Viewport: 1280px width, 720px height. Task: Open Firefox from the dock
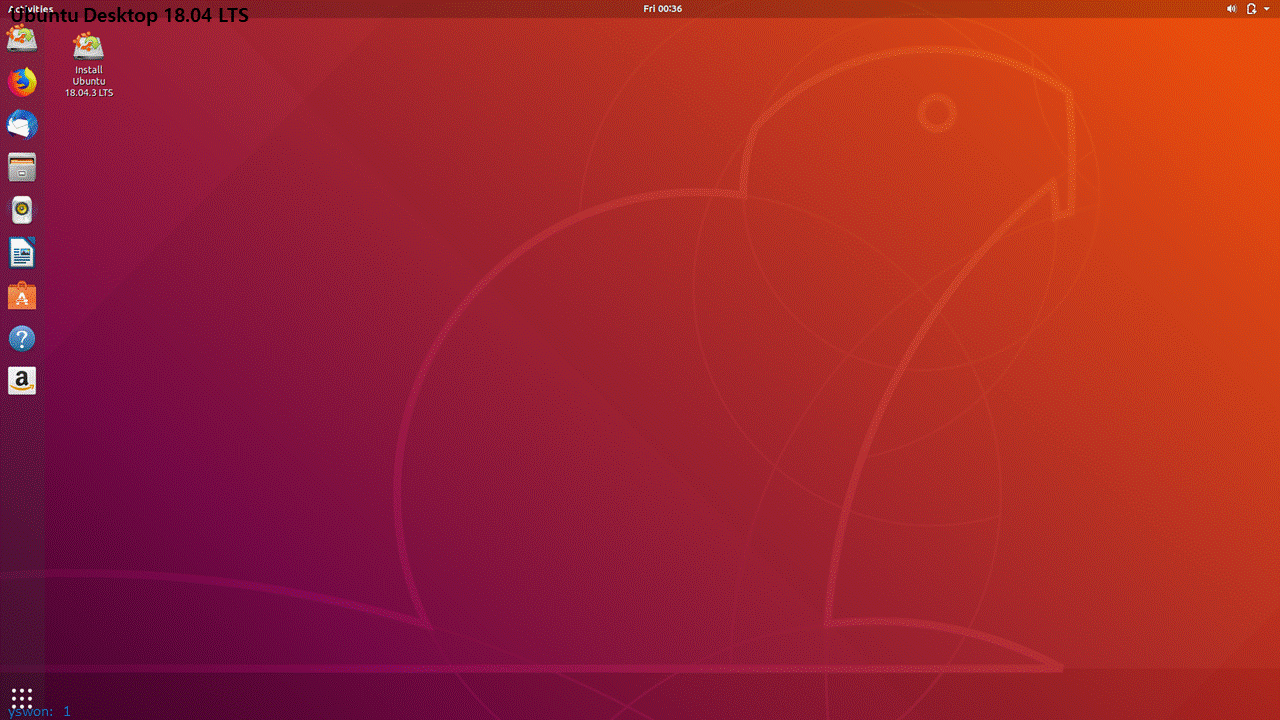coord(22,82)
